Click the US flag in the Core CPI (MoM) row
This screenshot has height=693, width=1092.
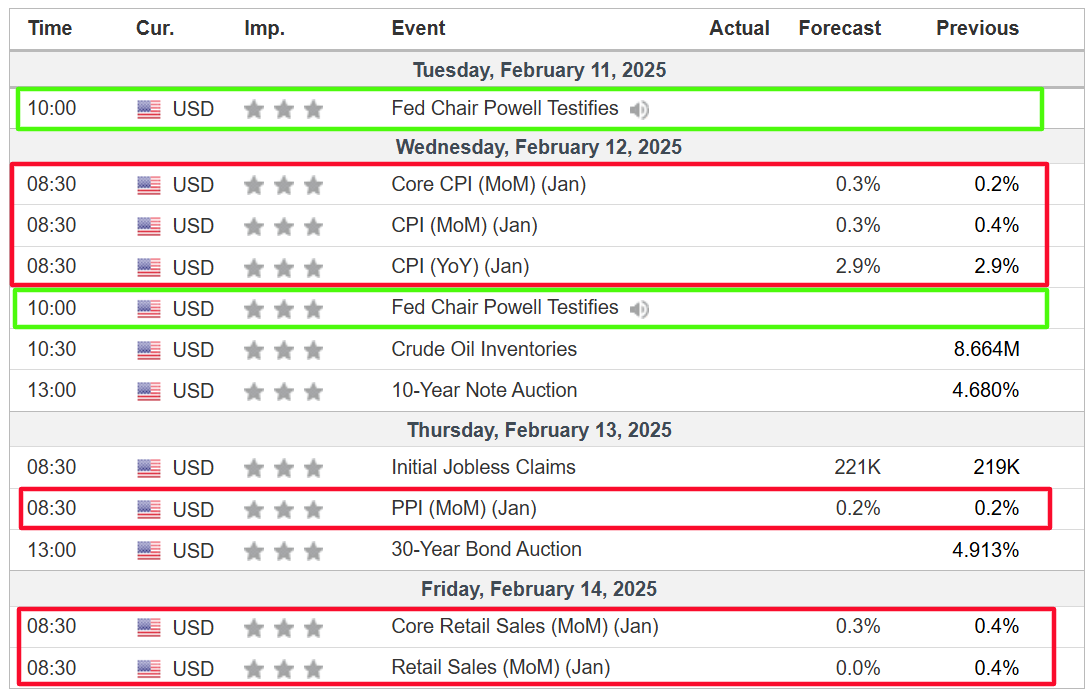coord(149,185)
